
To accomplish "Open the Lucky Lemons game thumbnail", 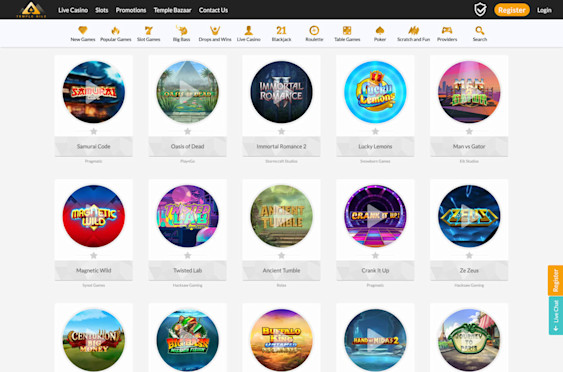I will tap(375, 92).
